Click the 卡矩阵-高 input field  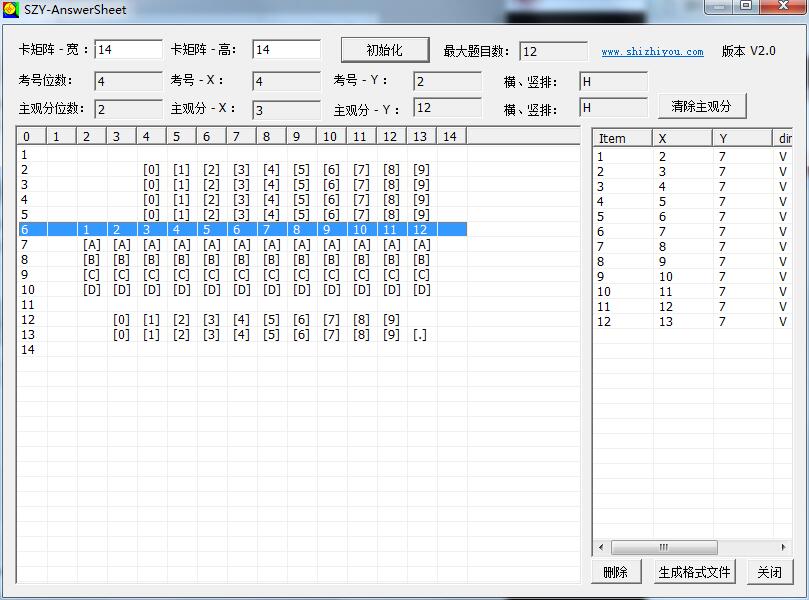click(x=286, y=50)
